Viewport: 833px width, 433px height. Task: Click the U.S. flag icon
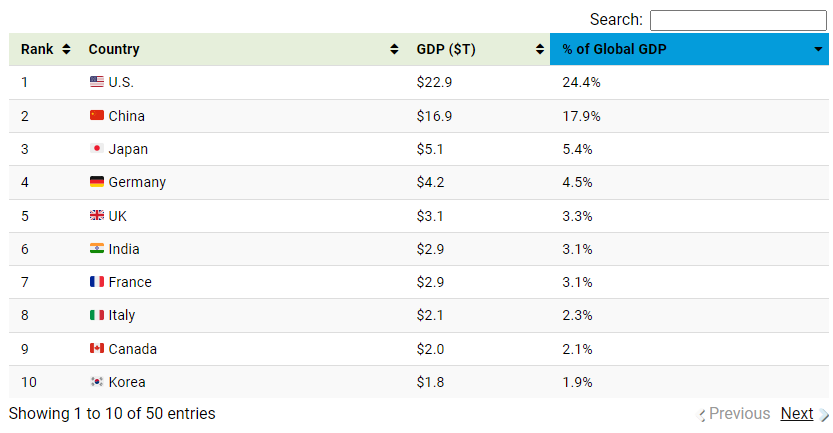pyautogui.click(x=96, y=83)
